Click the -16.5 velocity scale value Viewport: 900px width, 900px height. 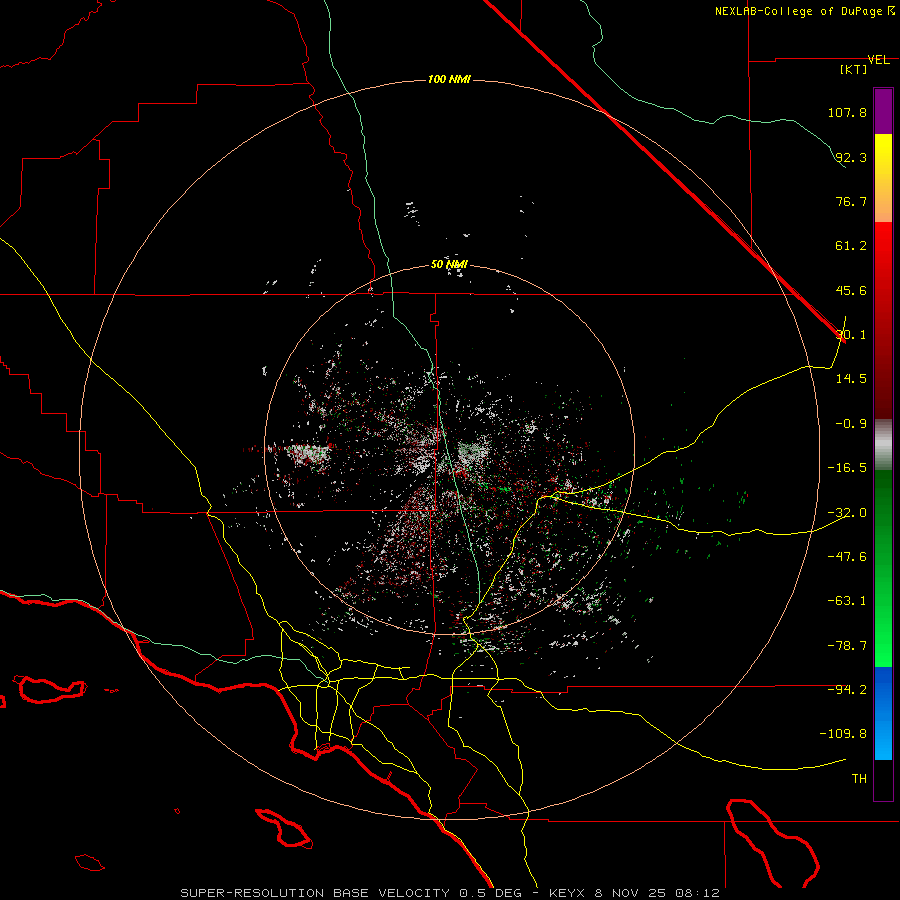tap(847, 468)
